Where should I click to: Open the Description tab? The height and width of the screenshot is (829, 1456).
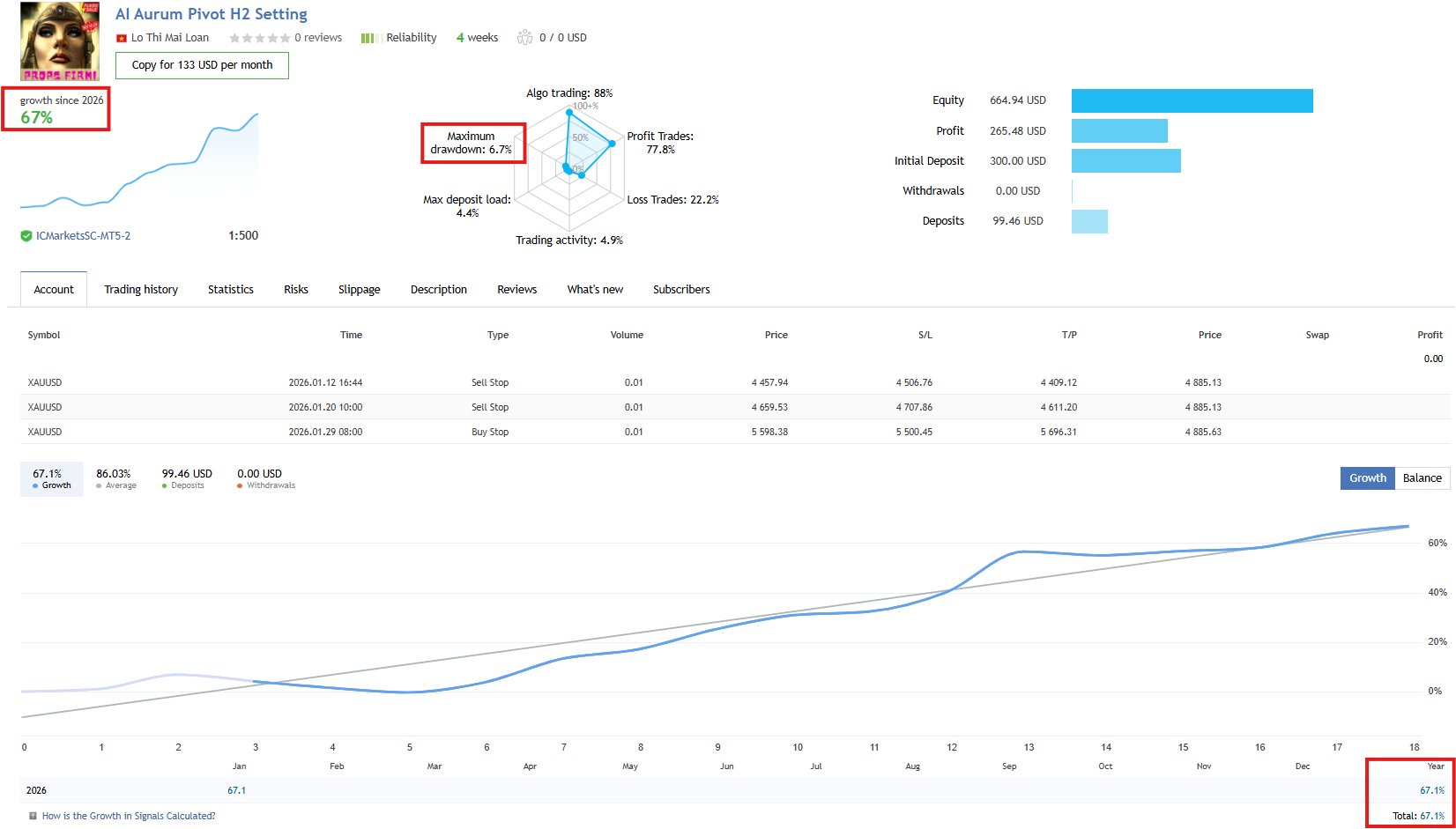pyautogui.click(x=439, y=290)
